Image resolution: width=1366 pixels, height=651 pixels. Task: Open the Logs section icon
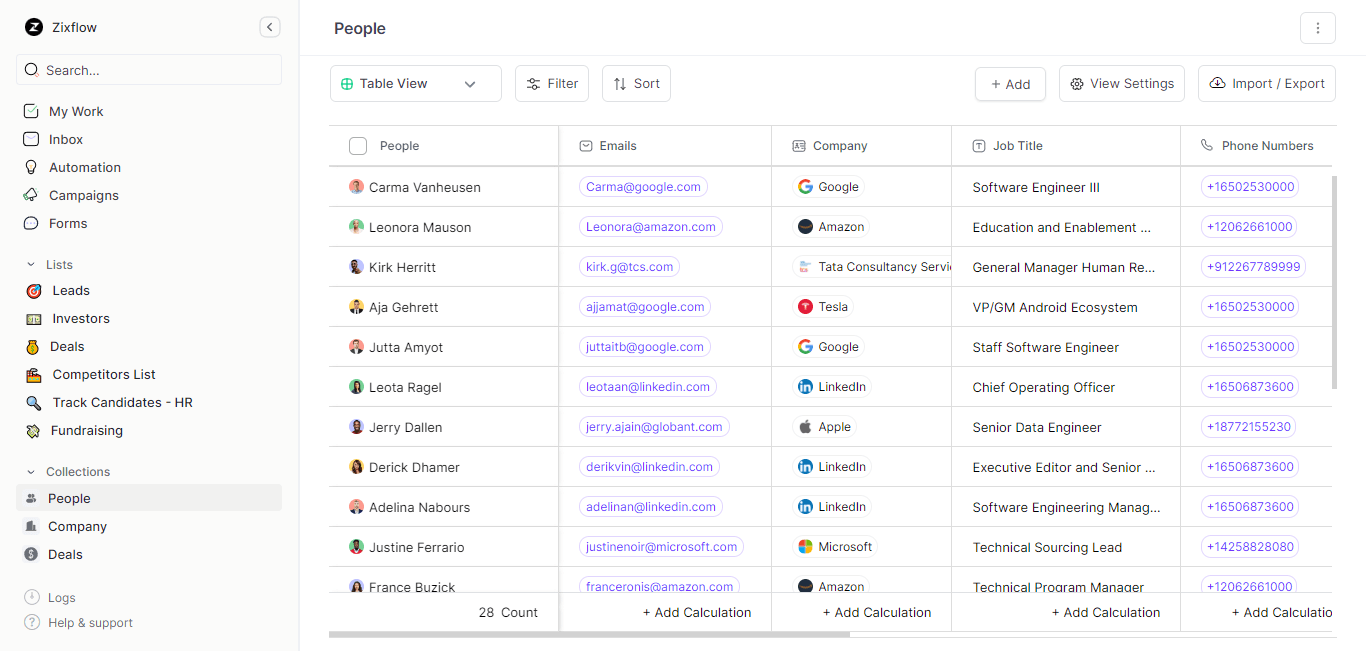pos(32,597)
